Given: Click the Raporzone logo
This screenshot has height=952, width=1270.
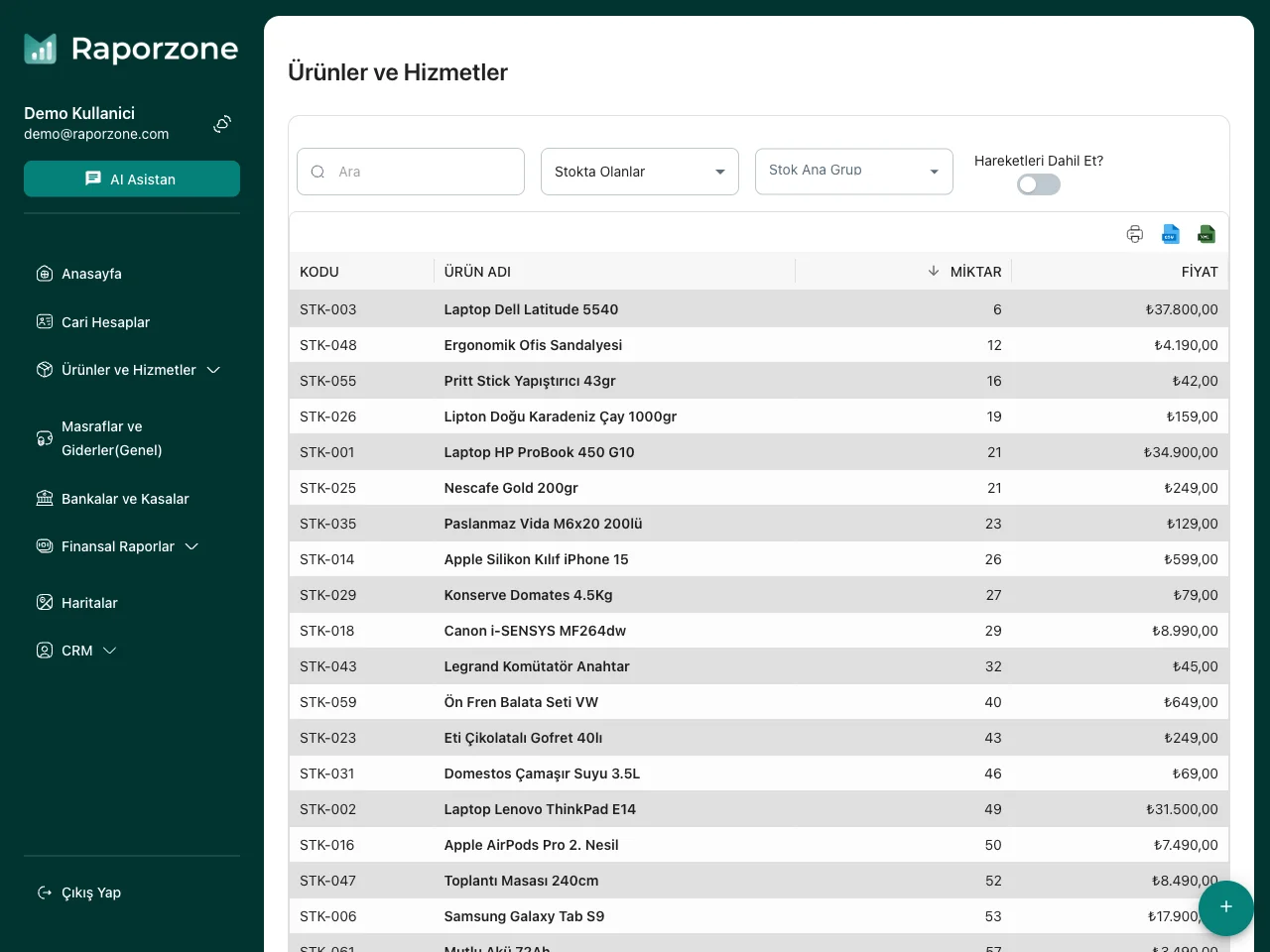Looking at the screenshot, I should (x=131, y=49).
